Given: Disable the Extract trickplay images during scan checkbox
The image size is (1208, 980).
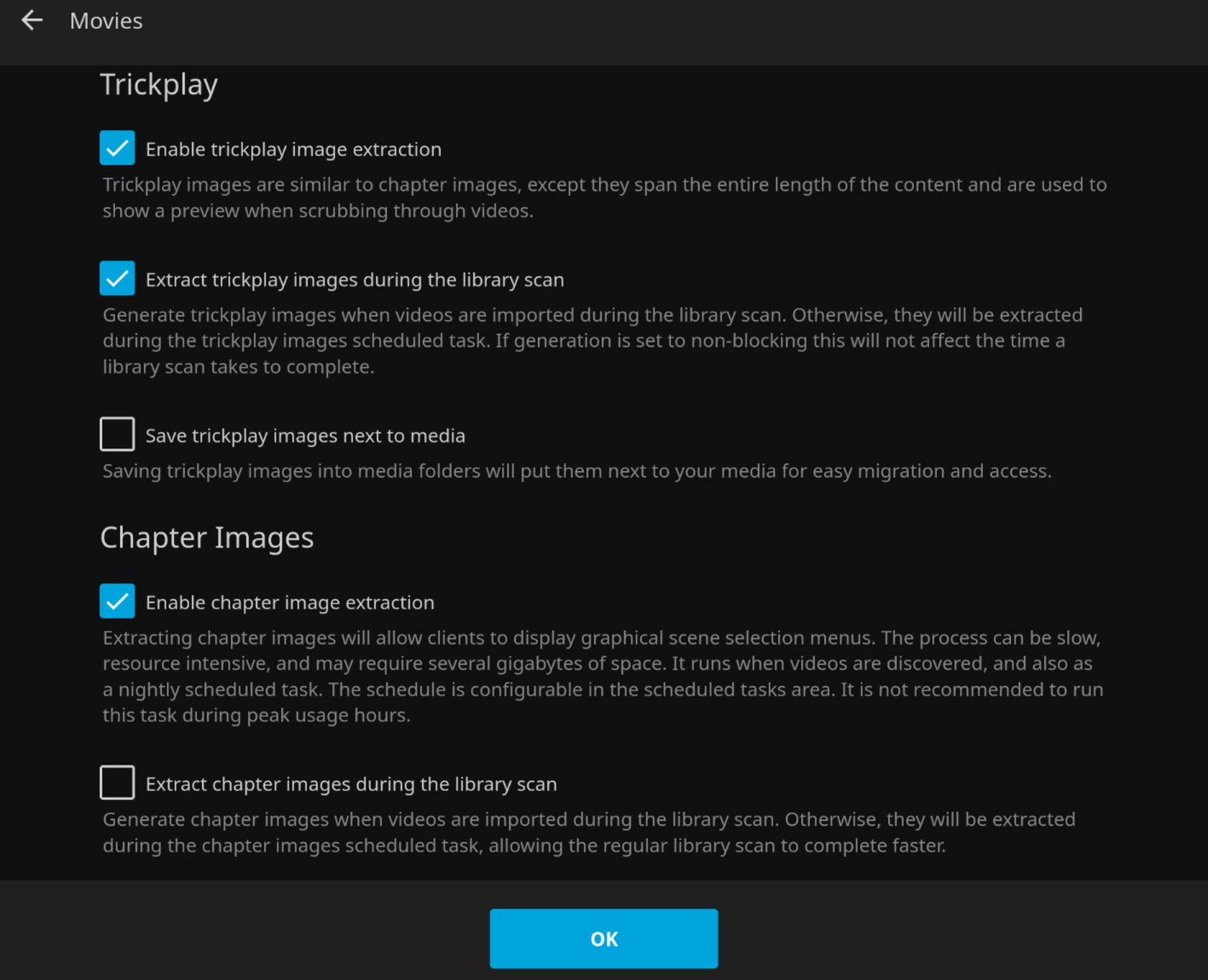Looking at the screenshot, I should tap(117, 279).
